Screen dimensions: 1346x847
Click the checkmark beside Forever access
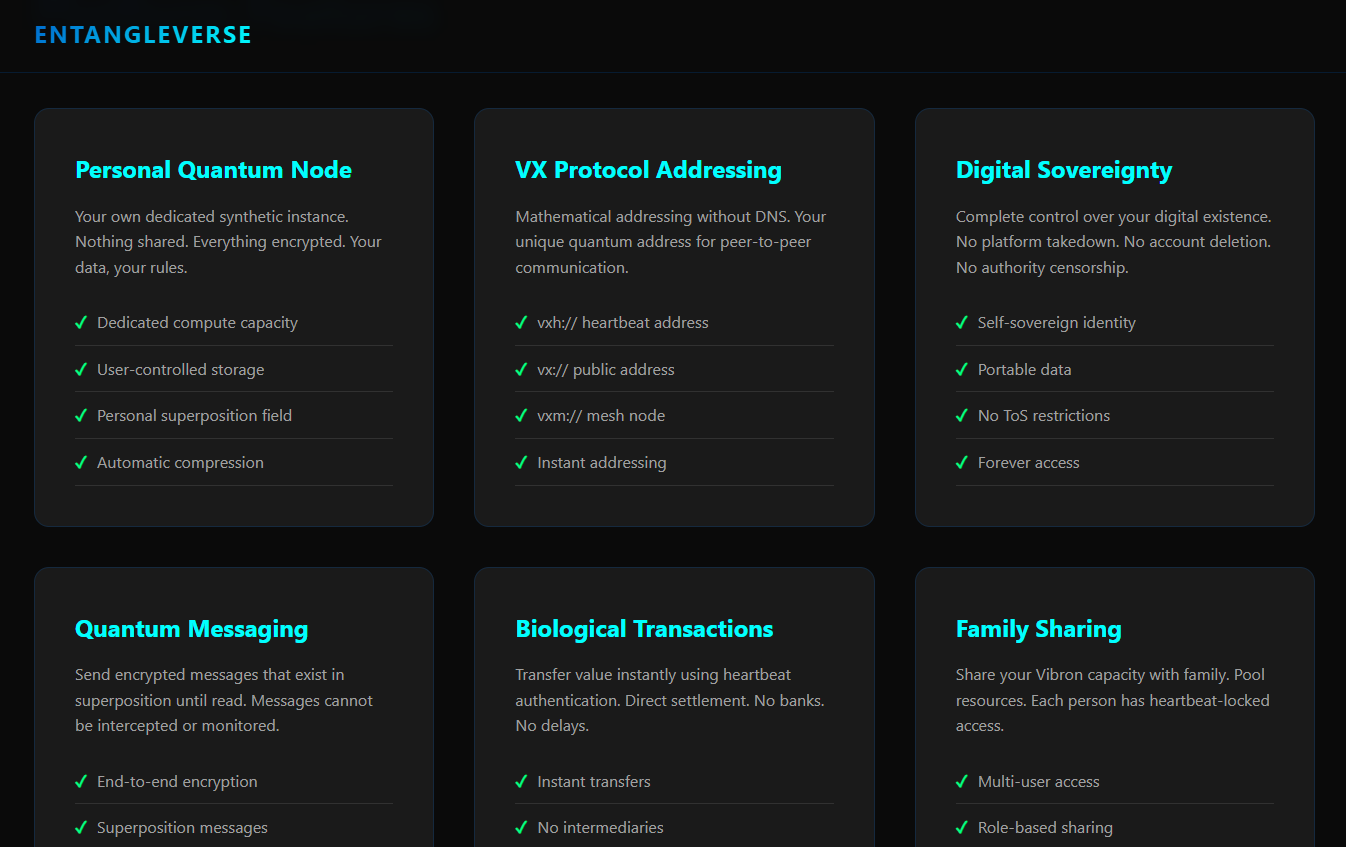point(961,462)
